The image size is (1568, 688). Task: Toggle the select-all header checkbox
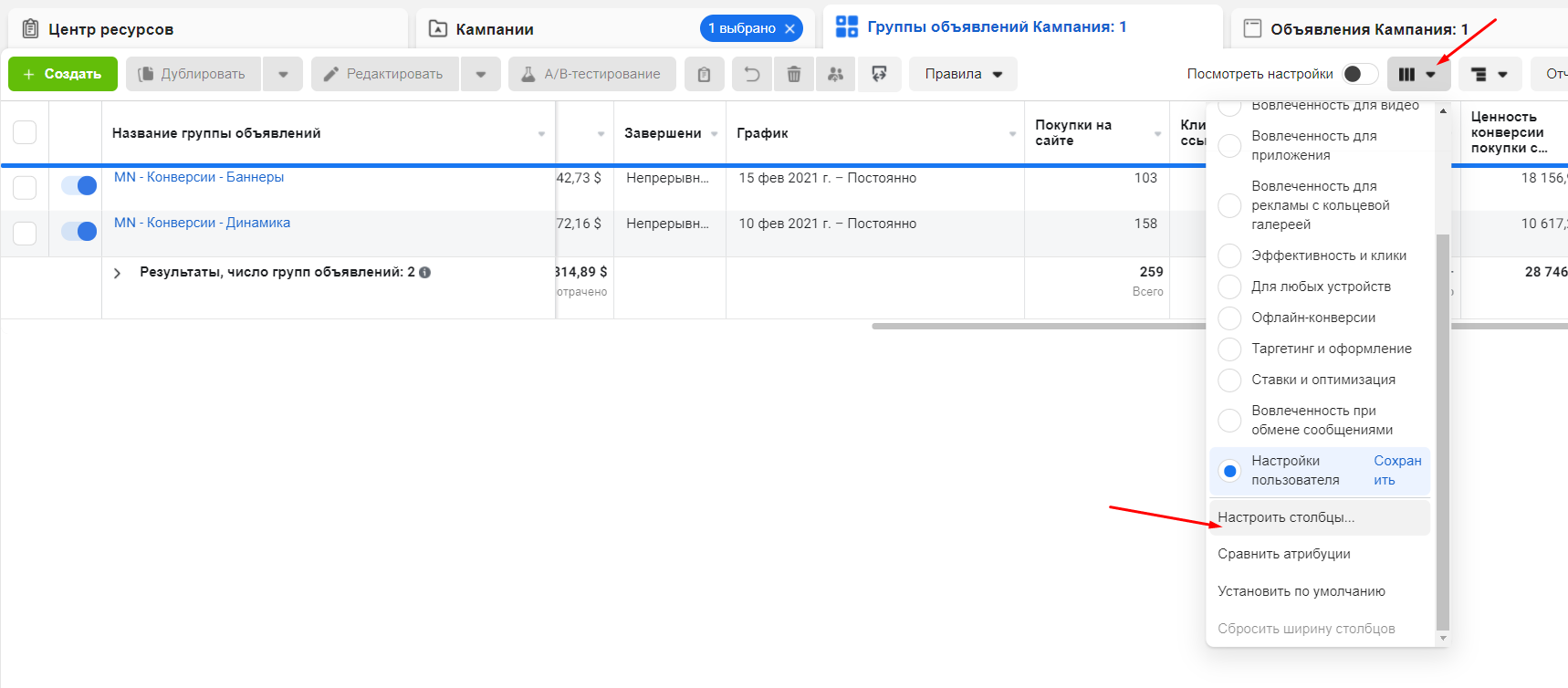point(25,132)
